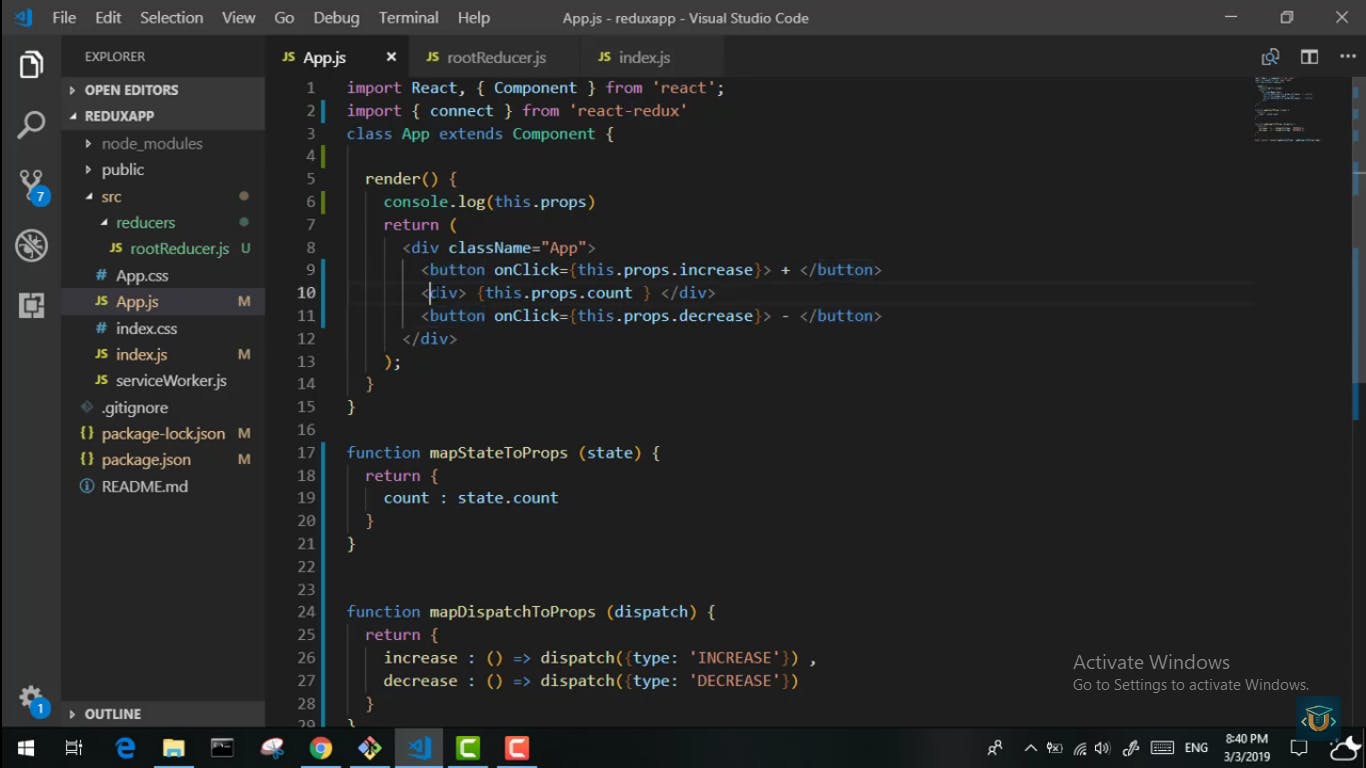Expand the Open Editors section

[x=164, y=90]
